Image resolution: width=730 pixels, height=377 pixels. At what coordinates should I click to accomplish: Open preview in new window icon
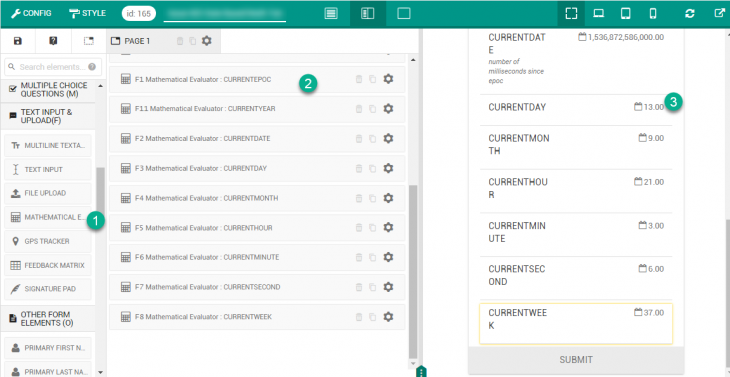pos(719,13)
